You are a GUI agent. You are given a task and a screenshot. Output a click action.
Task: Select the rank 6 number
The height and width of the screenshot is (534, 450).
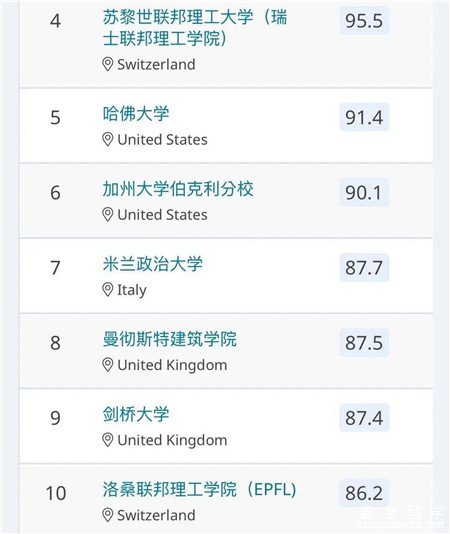56,193
